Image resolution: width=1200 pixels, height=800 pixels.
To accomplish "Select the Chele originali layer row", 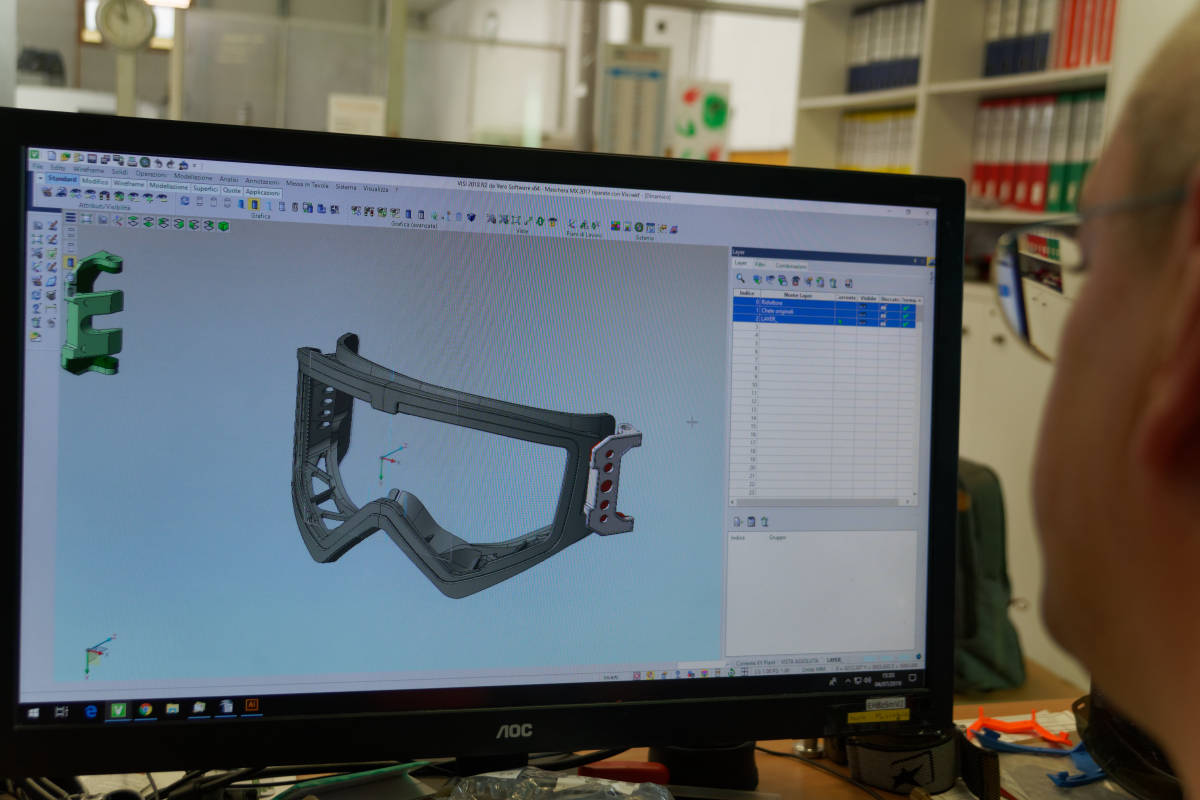I will click(x=824, y=311).
